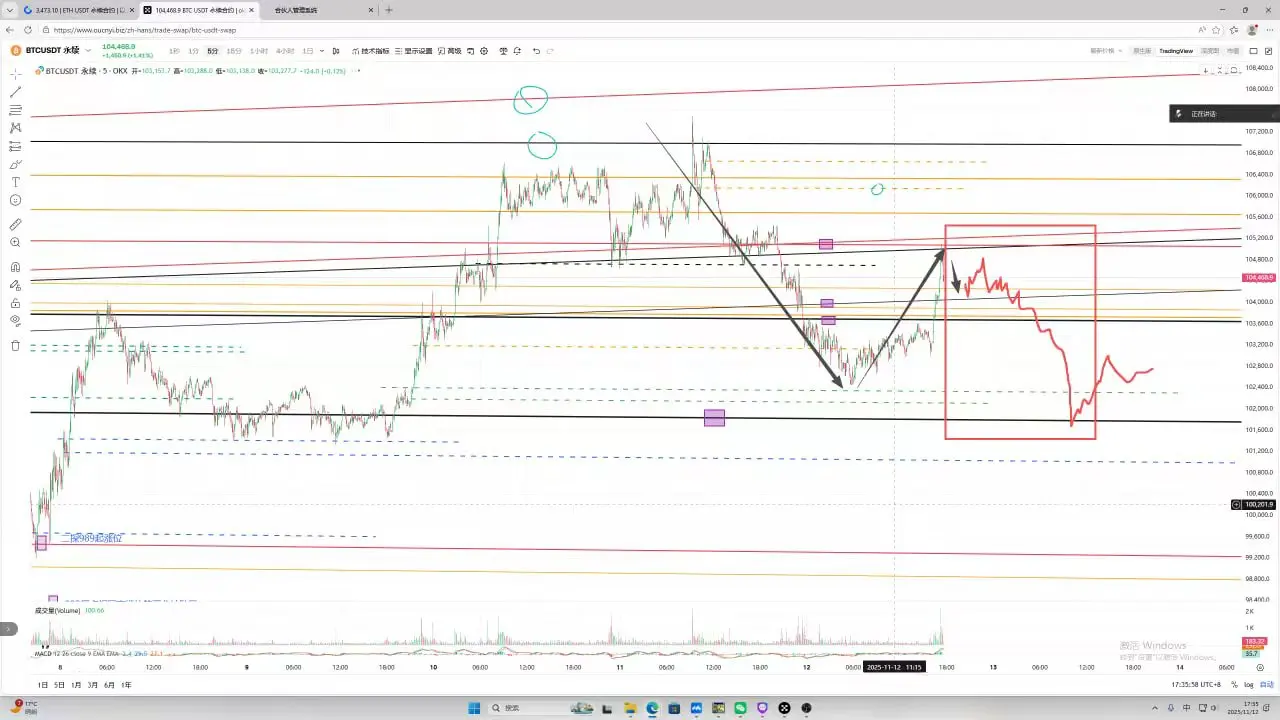This screenshot has width=1280, height=720.
Task: Set chart range to 1月
Action: [76, 685]
